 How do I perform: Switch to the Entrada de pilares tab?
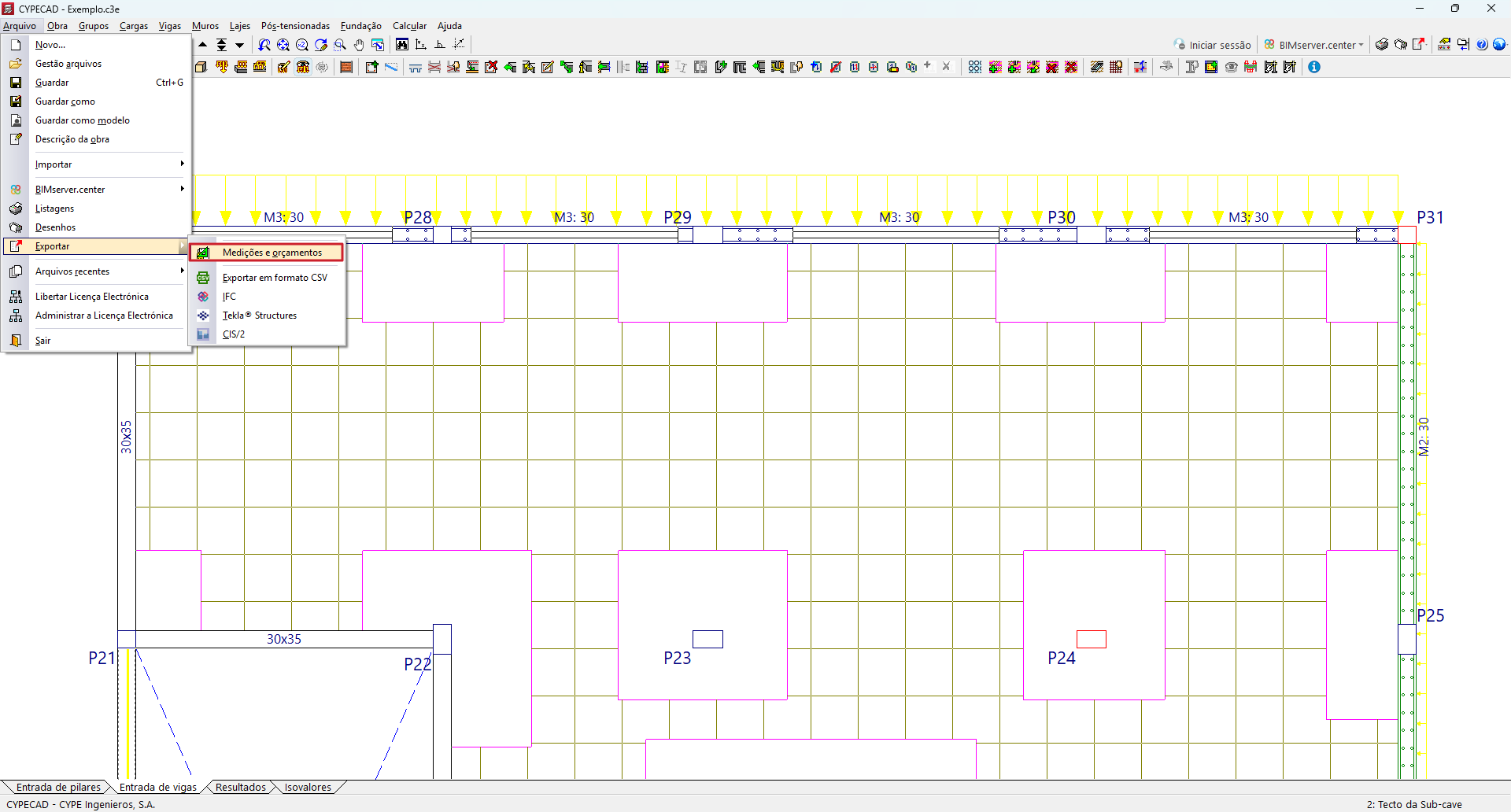pos(58,787)
